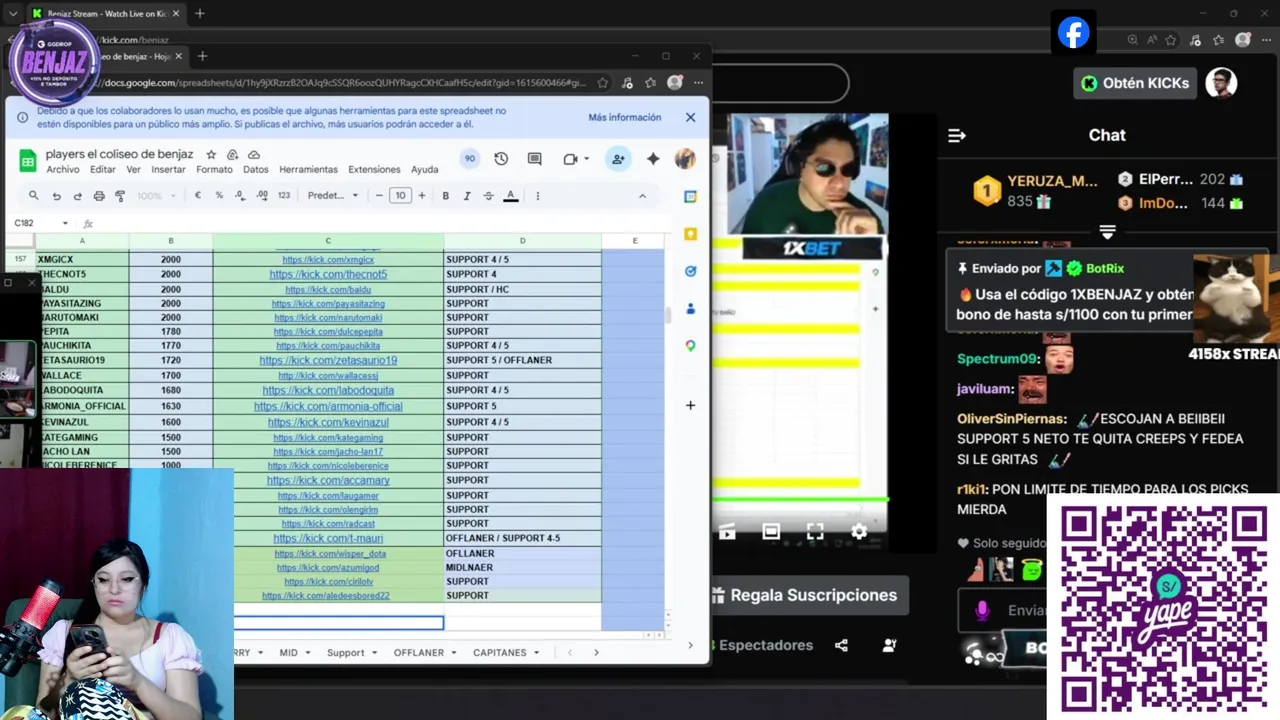This screenshot has width=1280, height=720.
Task: Open the Insertar menu
Action: (x=168, y=170)
